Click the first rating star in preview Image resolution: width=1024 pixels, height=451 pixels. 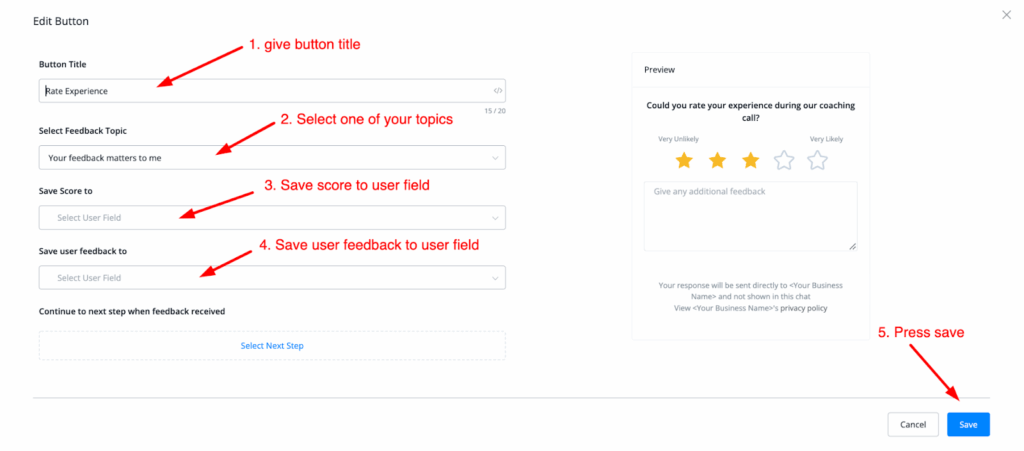point(684,160)
